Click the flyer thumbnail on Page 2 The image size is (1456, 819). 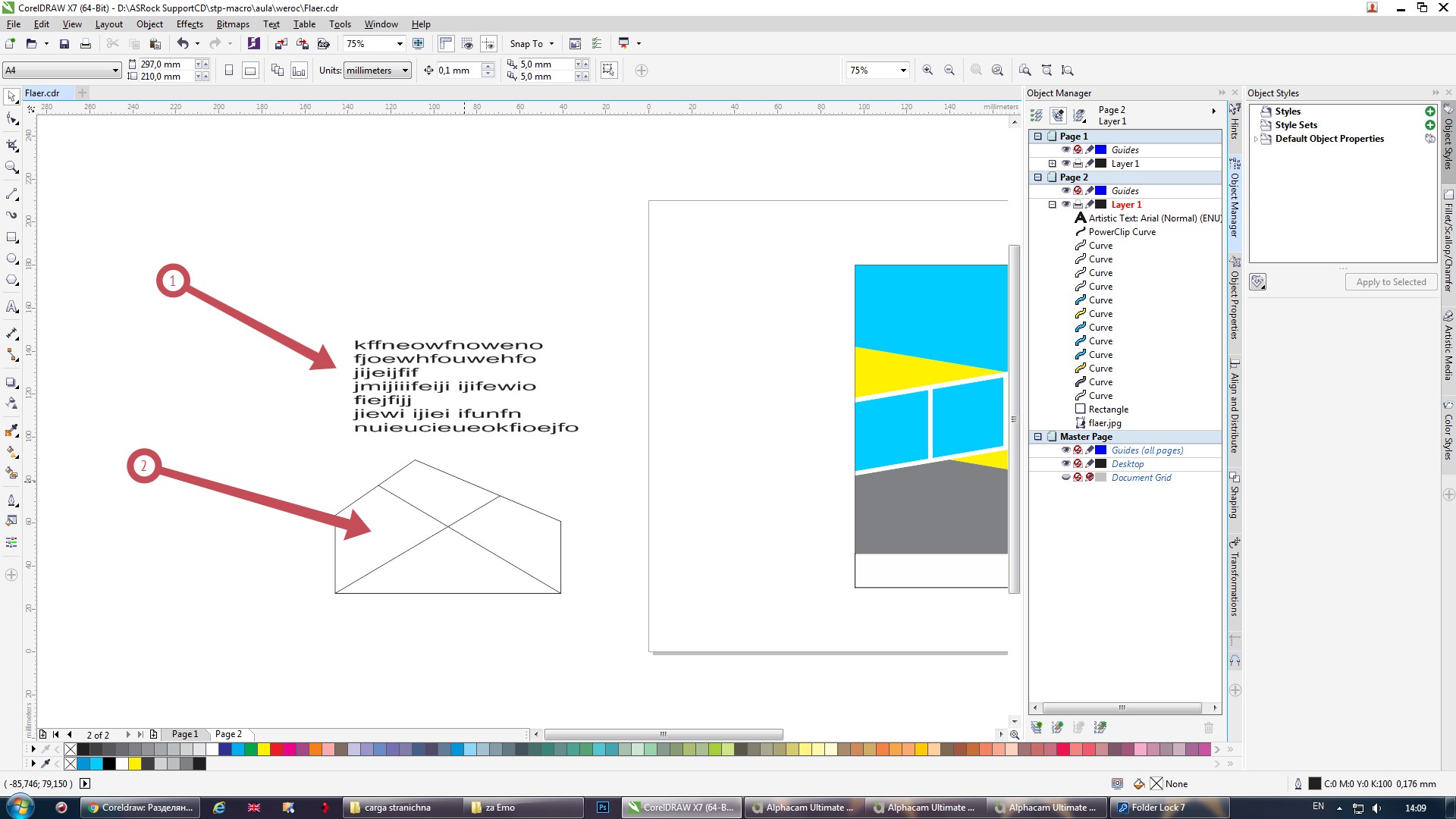(x=1106, y=422)
